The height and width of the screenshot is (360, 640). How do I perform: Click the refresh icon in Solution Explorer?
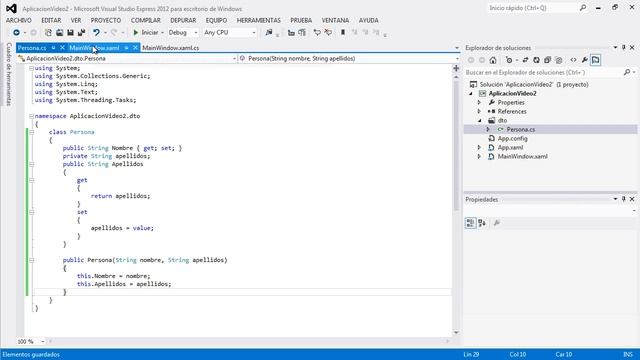click(536, 60)
